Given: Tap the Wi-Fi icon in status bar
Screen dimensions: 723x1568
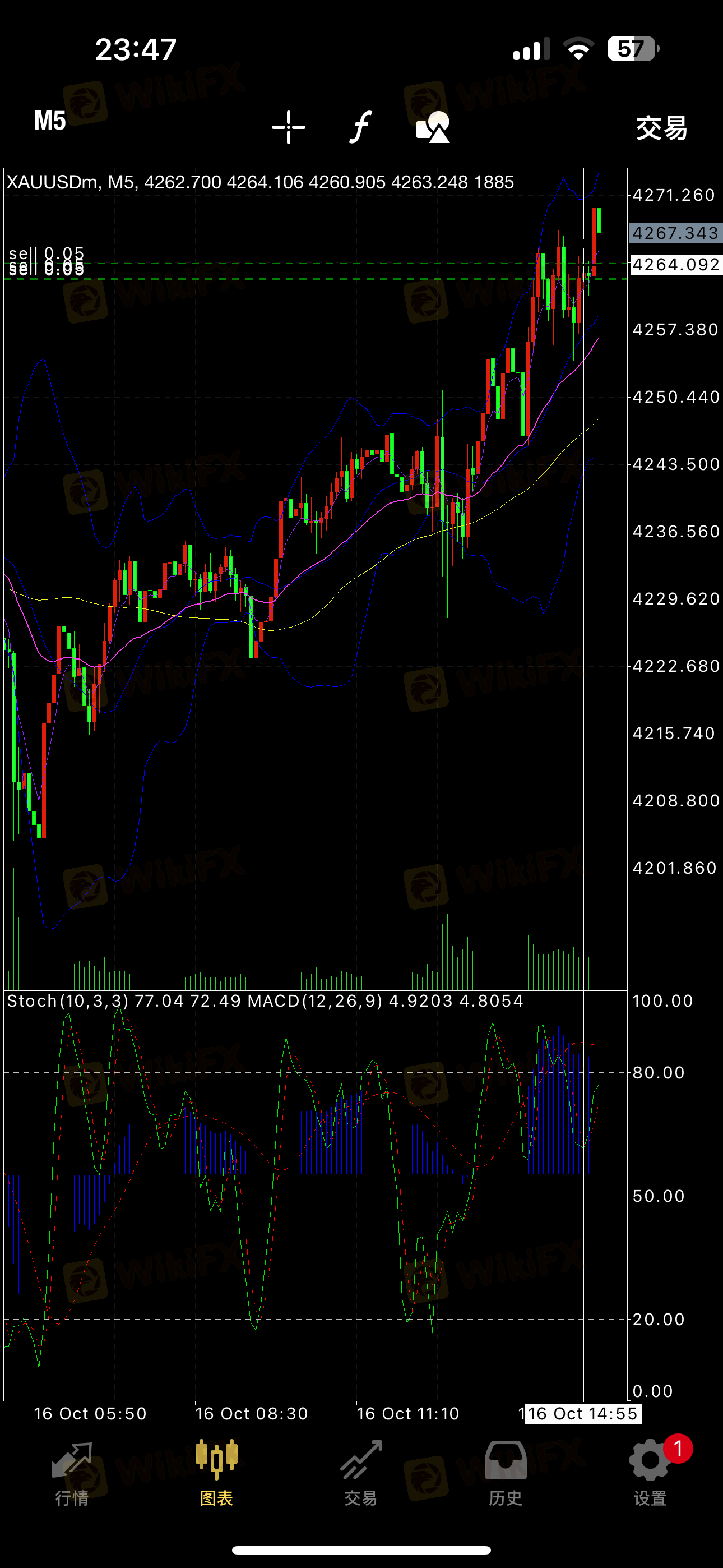Looking at the screenshot, I should point(578,49).
